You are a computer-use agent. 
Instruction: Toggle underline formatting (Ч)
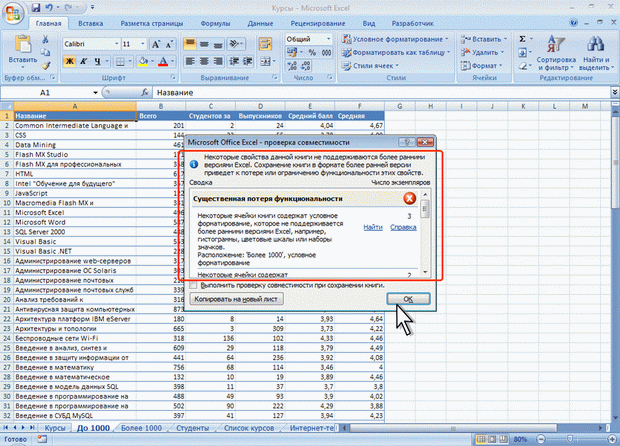(x=97, y=61)
